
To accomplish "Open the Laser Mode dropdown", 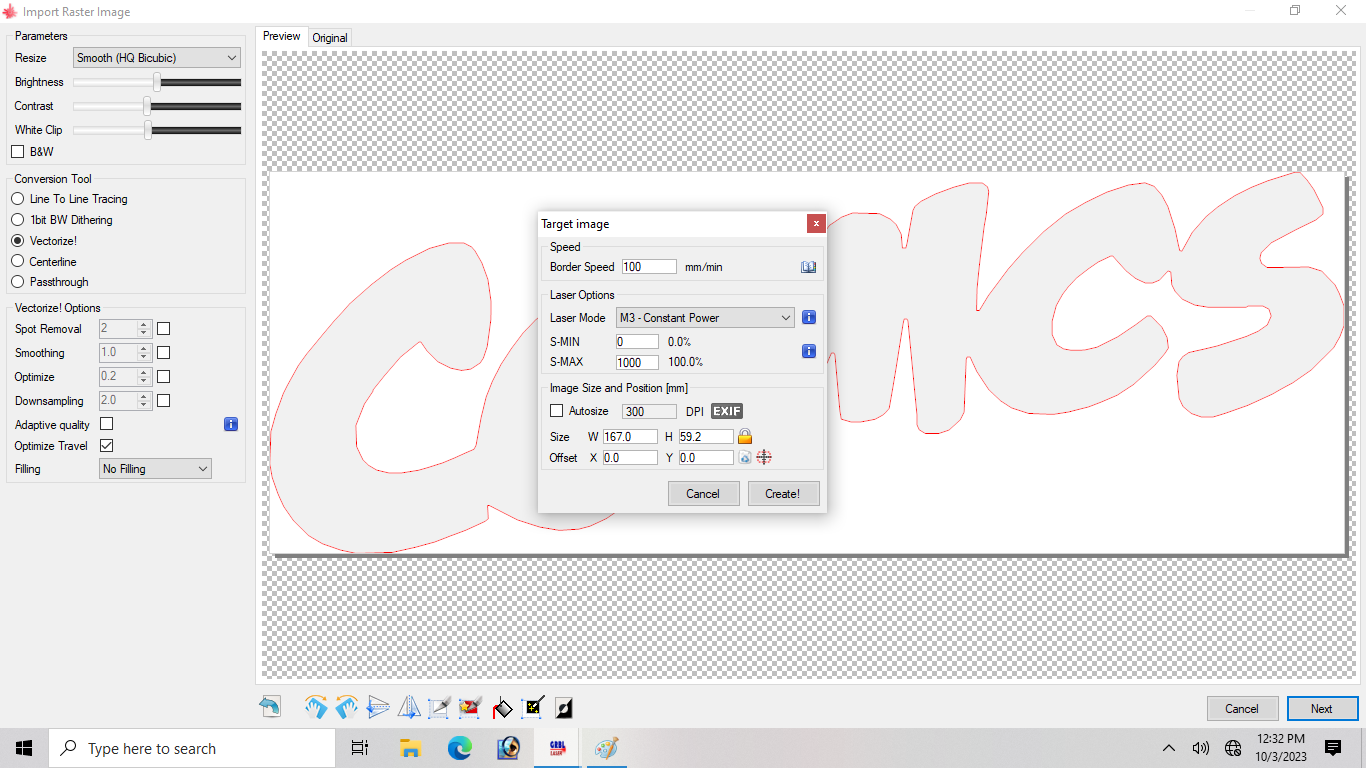I will coord(705,317).
